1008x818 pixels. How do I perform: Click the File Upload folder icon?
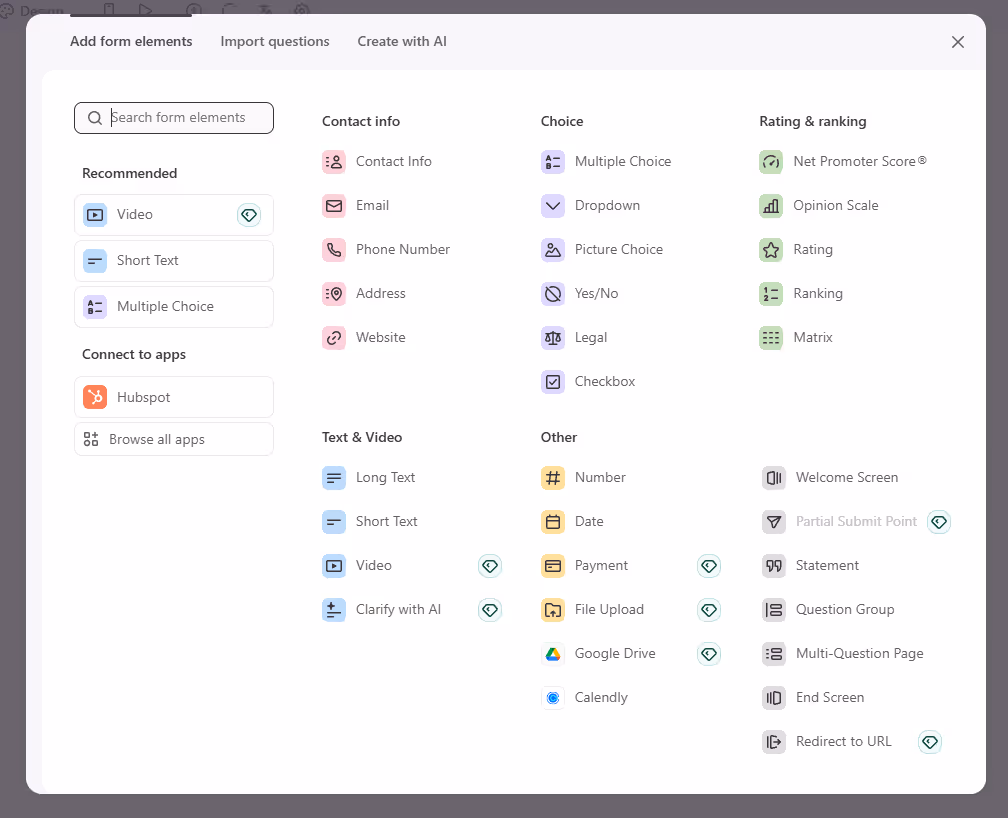[x=553, y=610]
